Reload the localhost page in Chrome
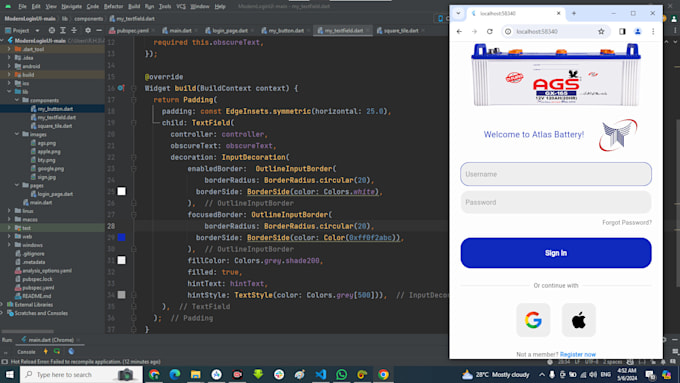The height and width of the screenshot is (383, 680). point(490,31)
